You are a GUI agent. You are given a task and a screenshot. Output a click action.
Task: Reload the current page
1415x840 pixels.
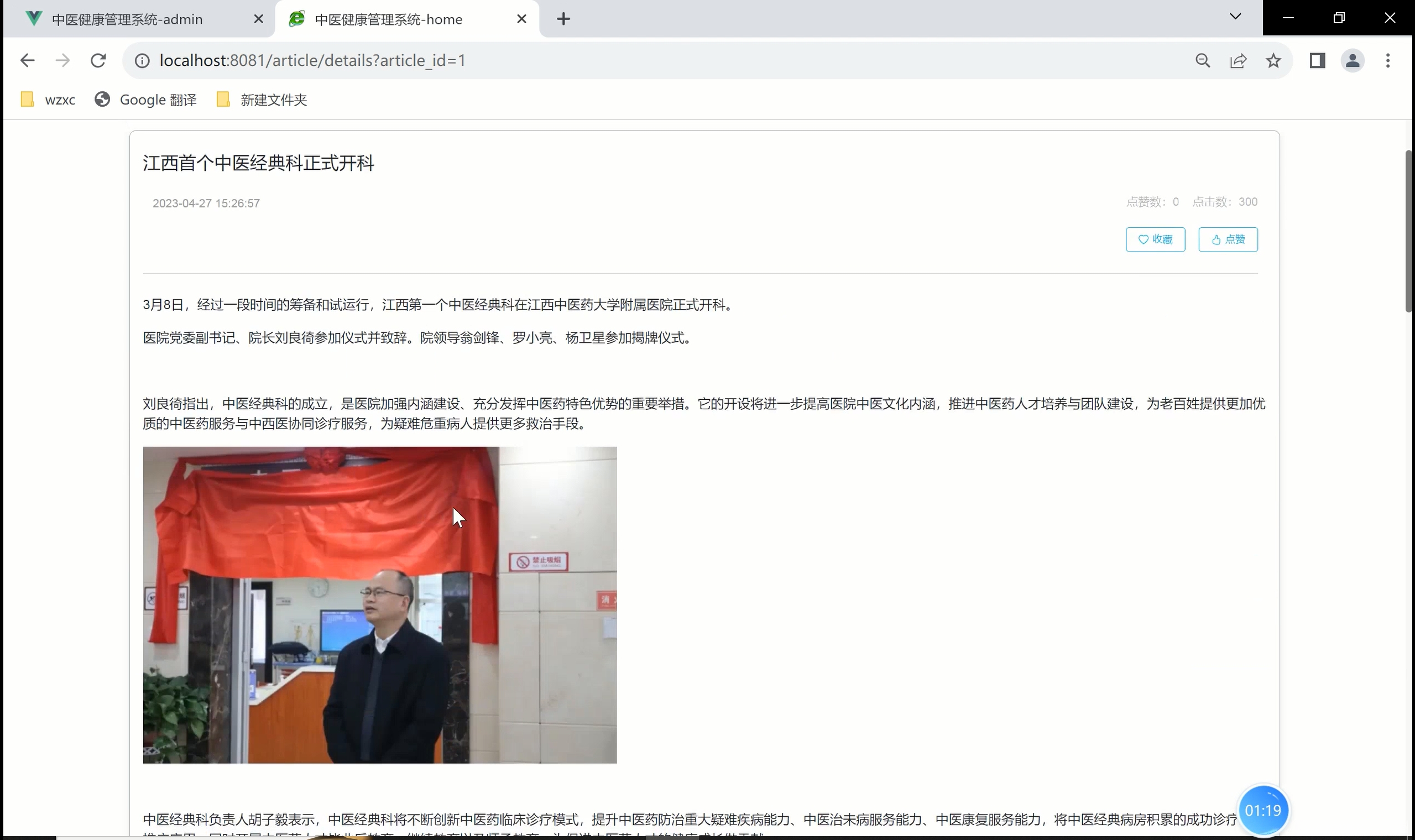98,61
